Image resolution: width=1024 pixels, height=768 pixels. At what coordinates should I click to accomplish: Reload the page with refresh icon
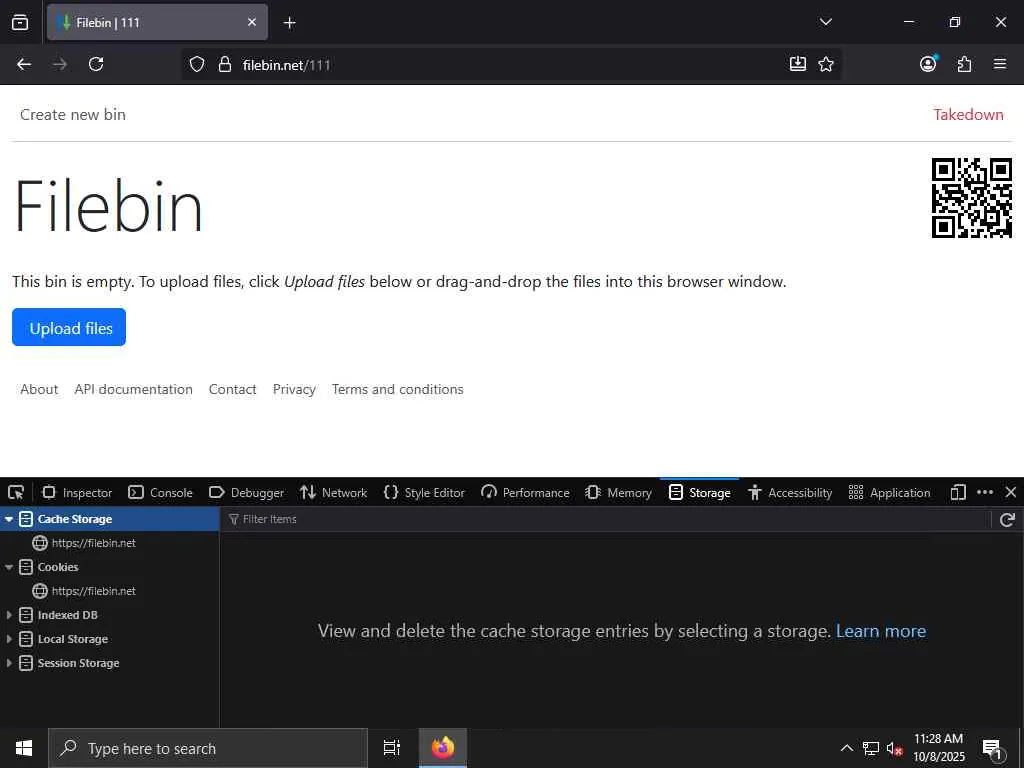tap(96, 64)
